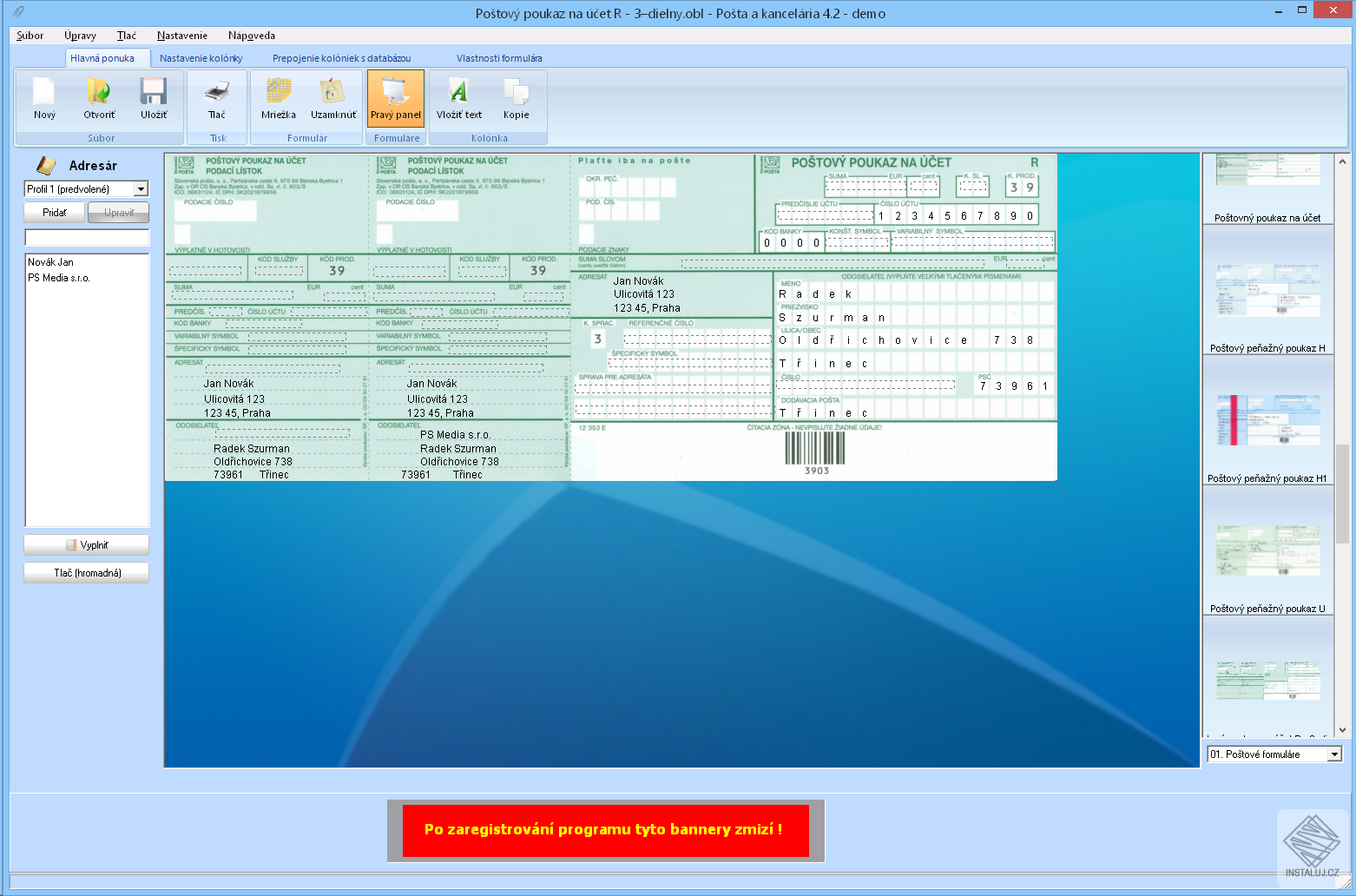Lock the form with Uzamknúť

click(x=333, y=99)
